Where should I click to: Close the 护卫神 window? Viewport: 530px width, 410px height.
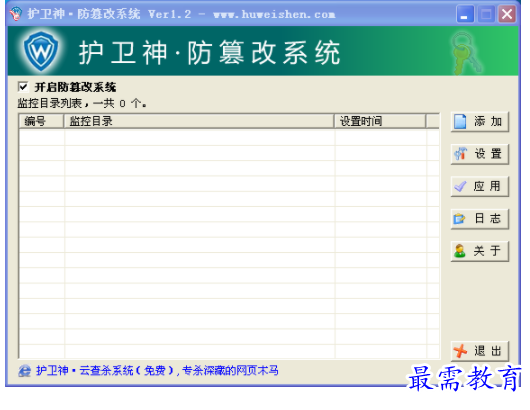coord(507,14)
